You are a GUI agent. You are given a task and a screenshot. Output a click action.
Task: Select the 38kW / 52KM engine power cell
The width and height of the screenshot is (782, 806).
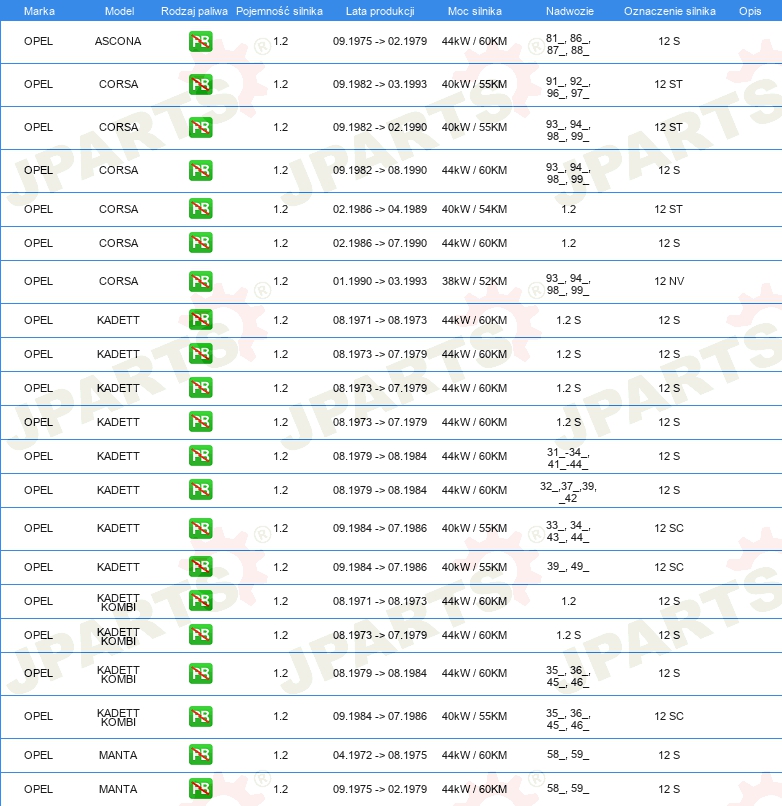coord(474,281)
